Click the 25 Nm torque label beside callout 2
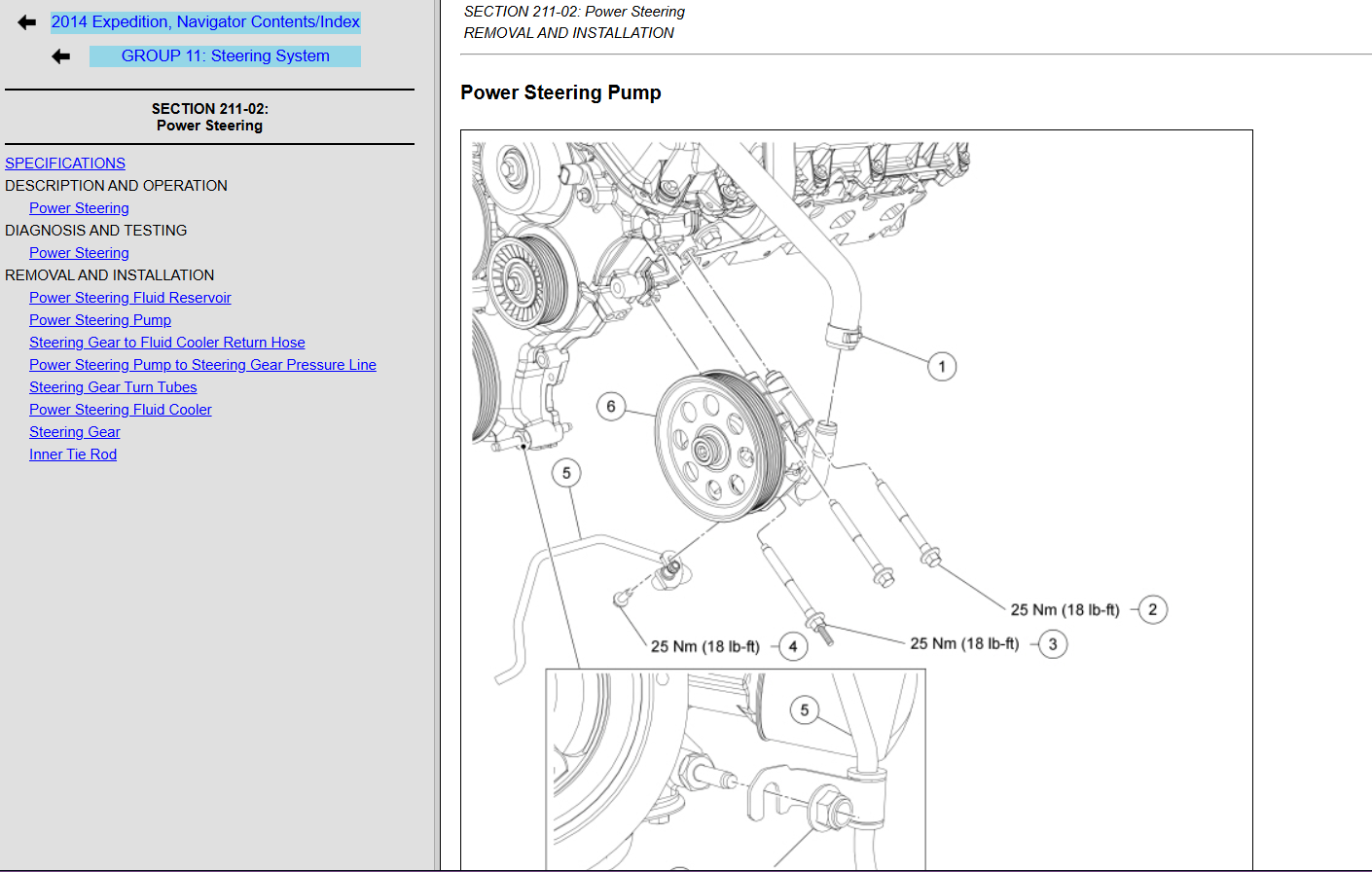 pyautogui.click(x=1065, y=610)
